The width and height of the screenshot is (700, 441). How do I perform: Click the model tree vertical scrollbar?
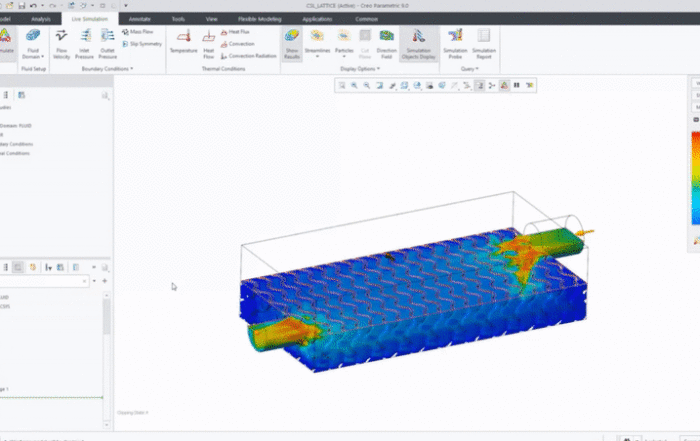coord(106,317)
